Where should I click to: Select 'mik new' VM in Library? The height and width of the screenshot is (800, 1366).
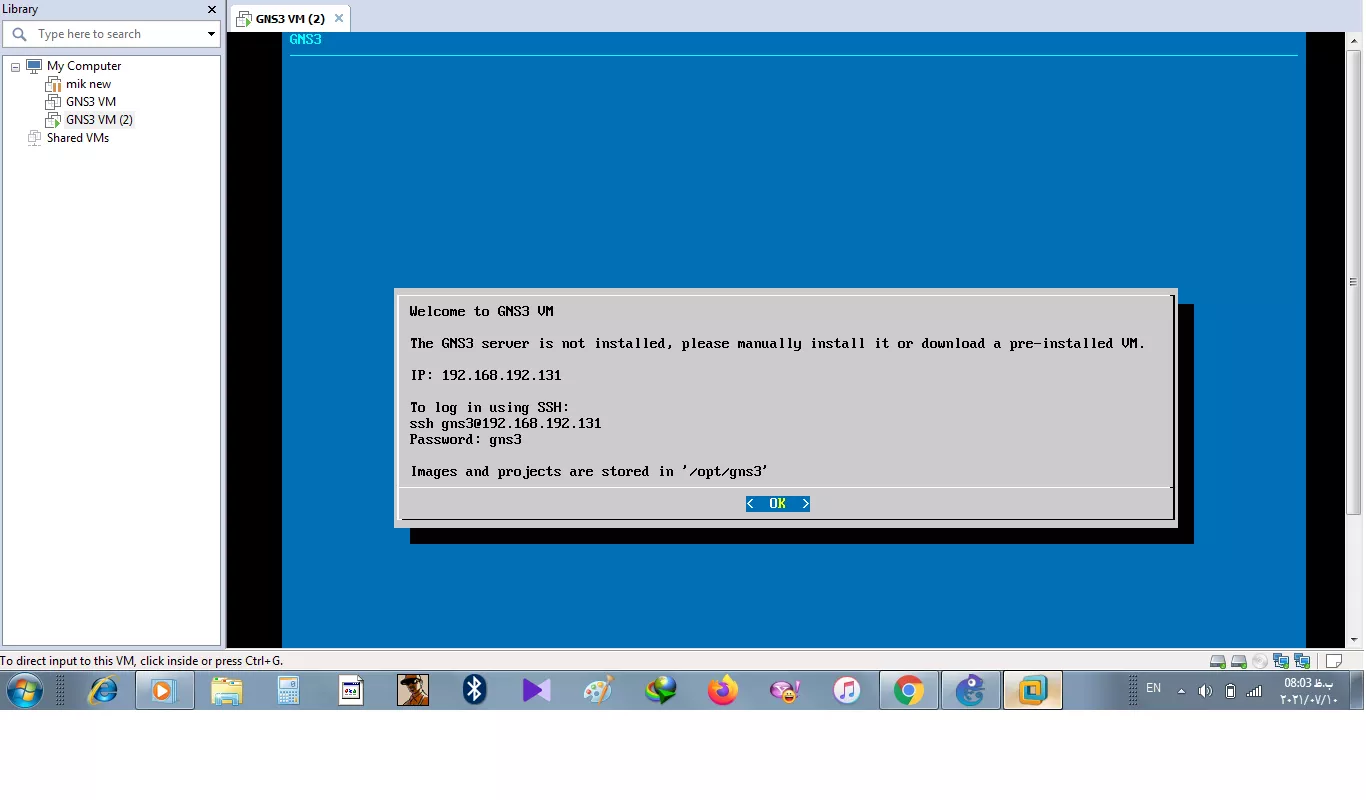(x=89, y=84)
